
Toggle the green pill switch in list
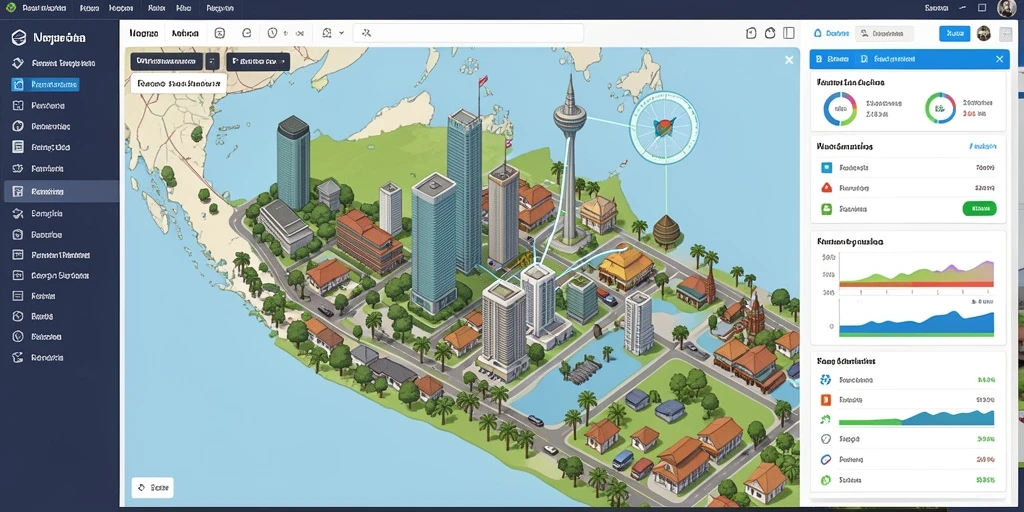(x=980, y=209)
